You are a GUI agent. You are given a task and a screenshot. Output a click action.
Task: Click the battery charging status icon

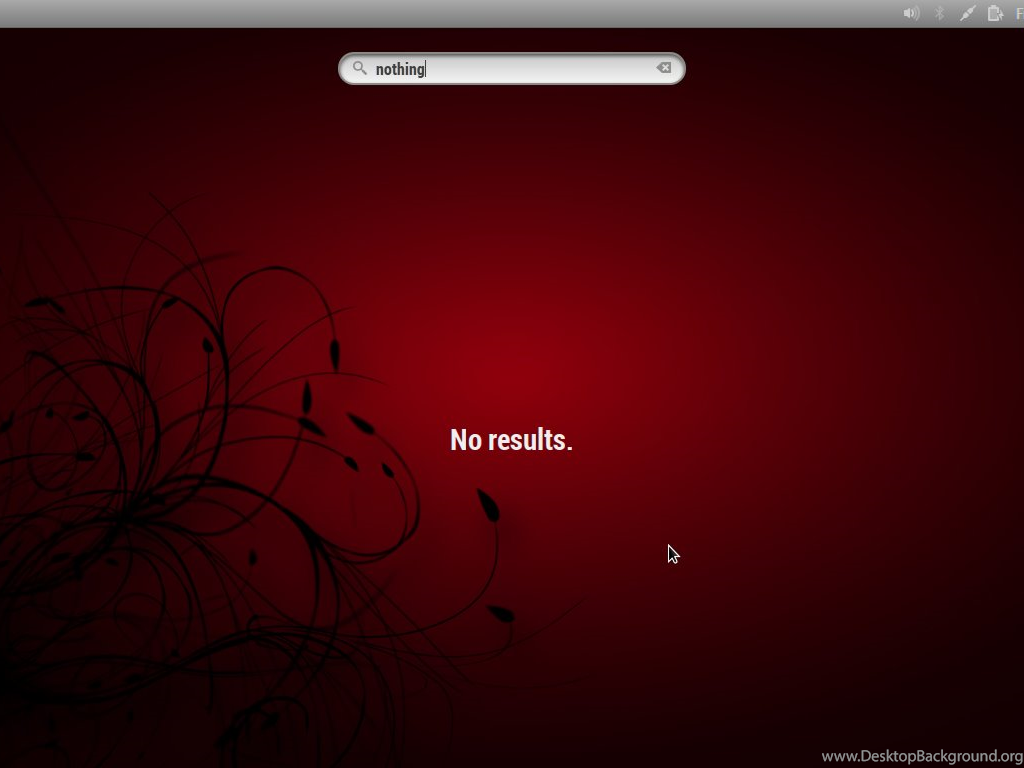(x=995, y=13)
